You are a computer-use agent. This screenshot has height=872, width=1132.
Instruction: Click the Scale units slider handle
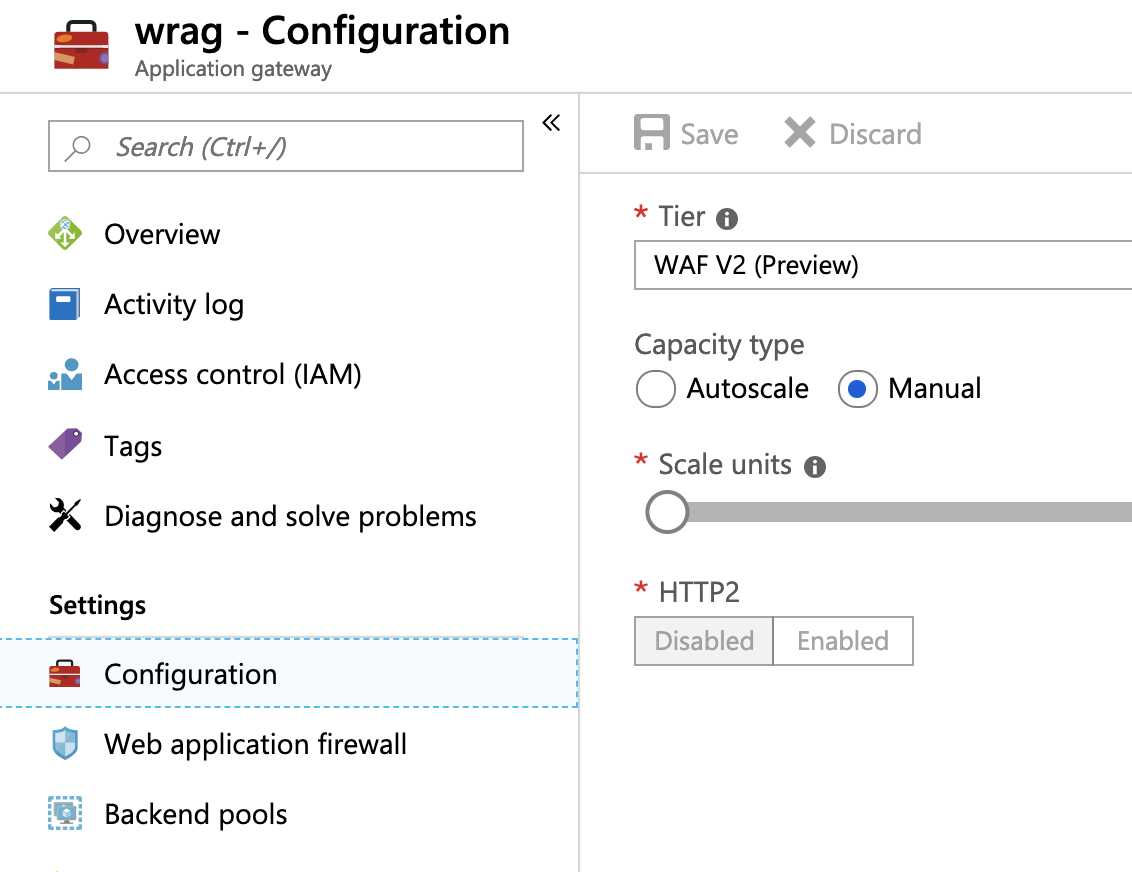(667, 512)
